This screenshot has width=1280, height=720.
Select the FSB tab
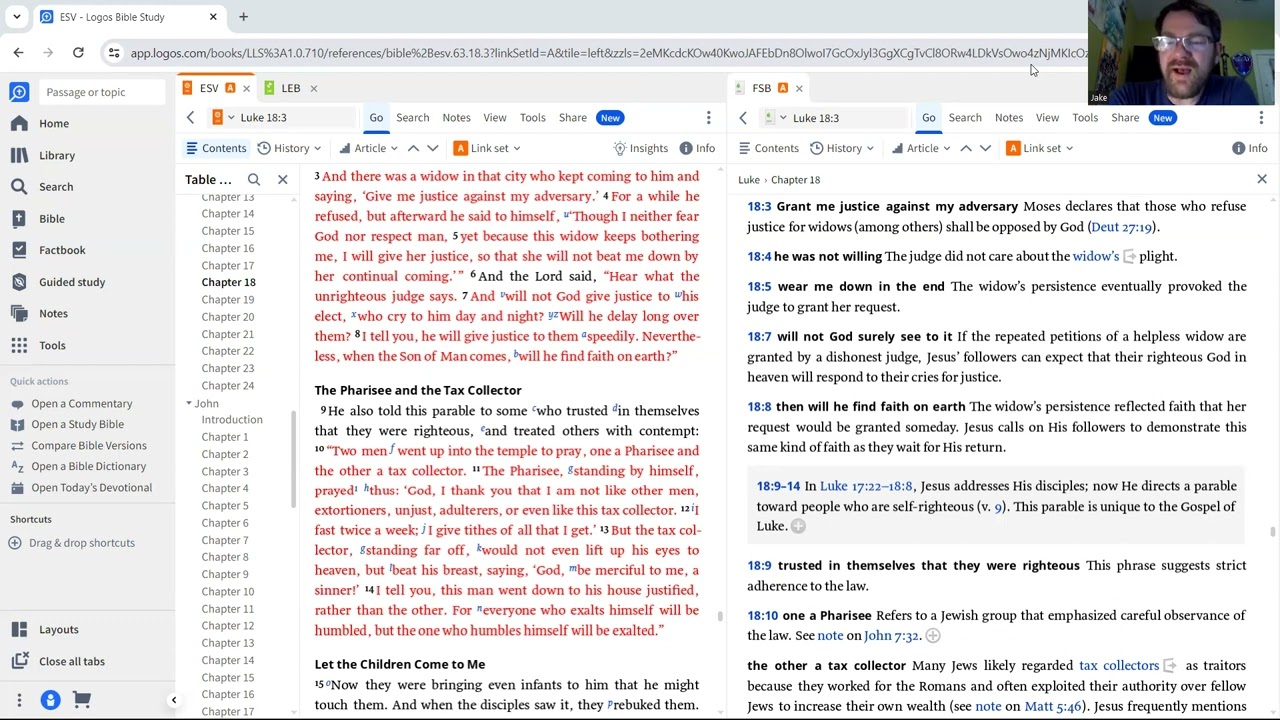click(761, 88)
